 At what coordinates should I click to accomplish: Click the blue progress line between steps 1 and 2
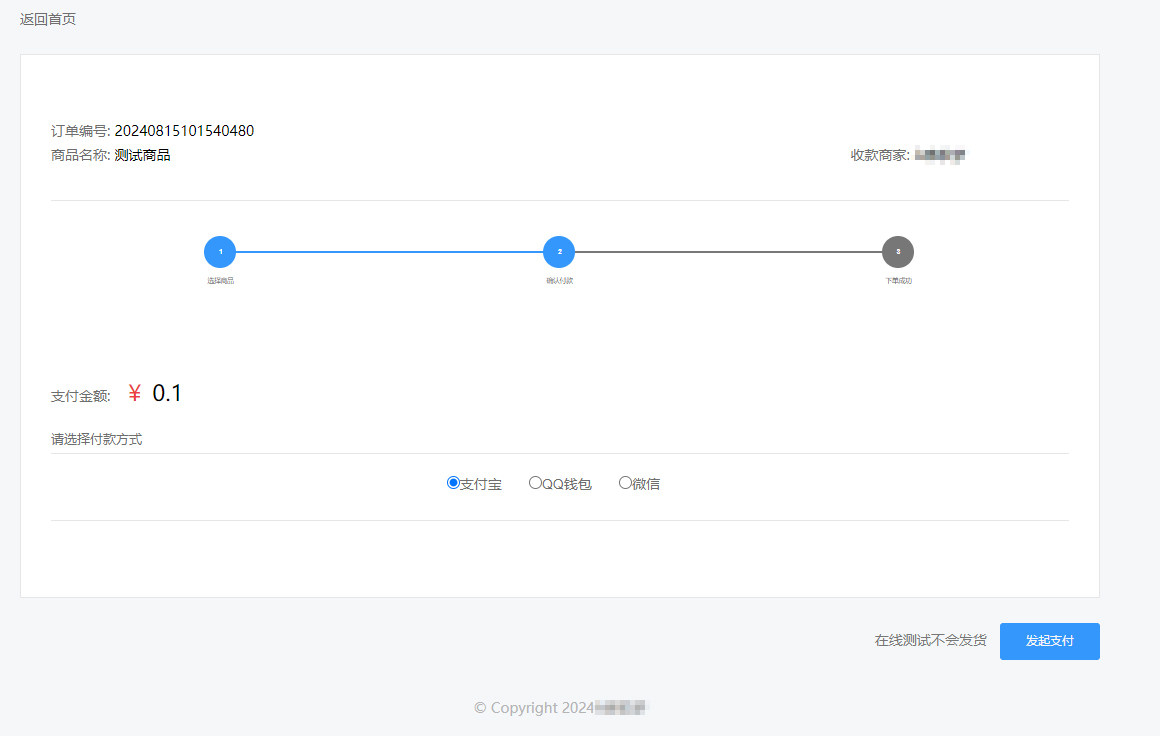pos(390,252)
